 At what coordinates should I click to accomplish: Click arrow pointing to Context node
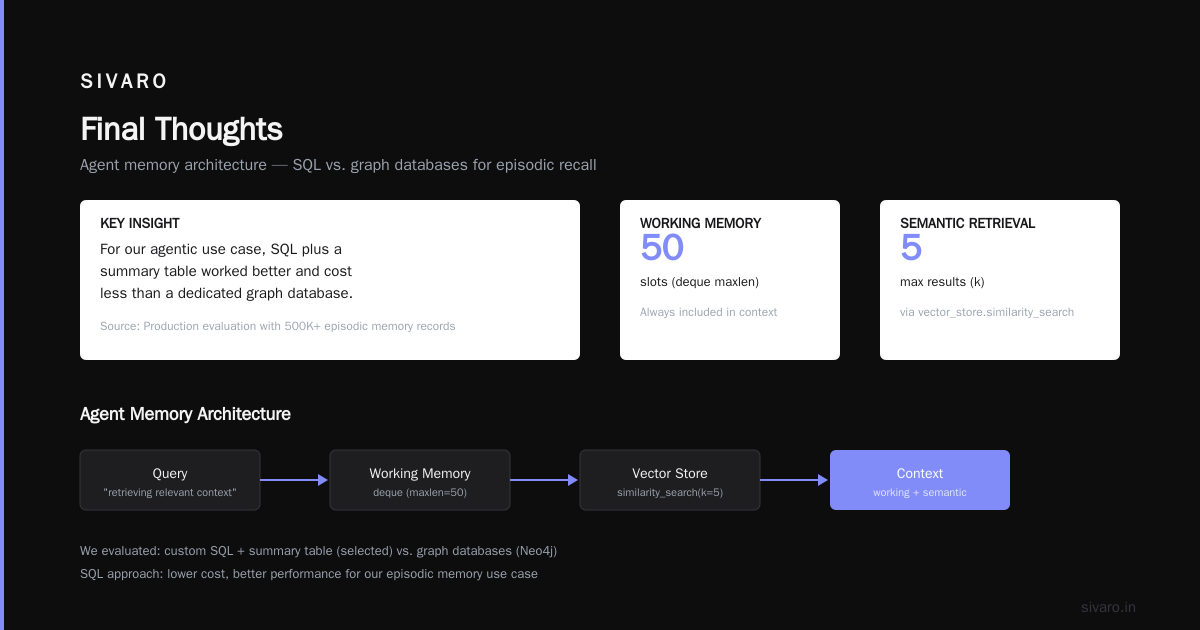click(x=795, y=480)
